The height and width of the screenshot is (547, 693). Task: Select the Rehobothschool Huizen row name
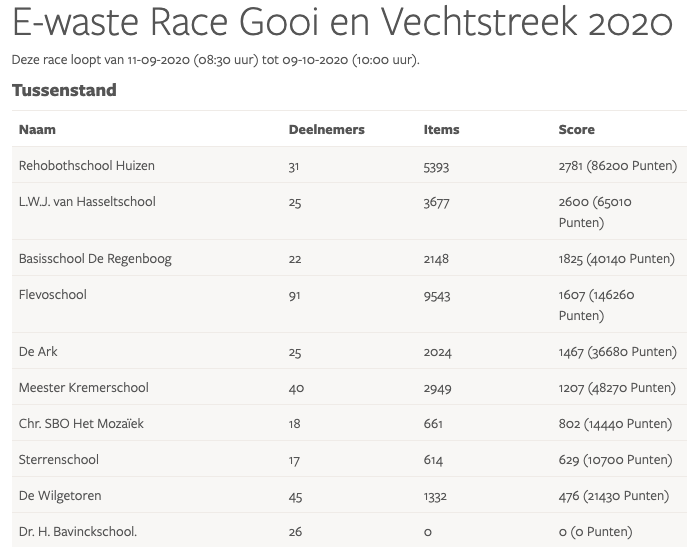click(x=87, y=165)
